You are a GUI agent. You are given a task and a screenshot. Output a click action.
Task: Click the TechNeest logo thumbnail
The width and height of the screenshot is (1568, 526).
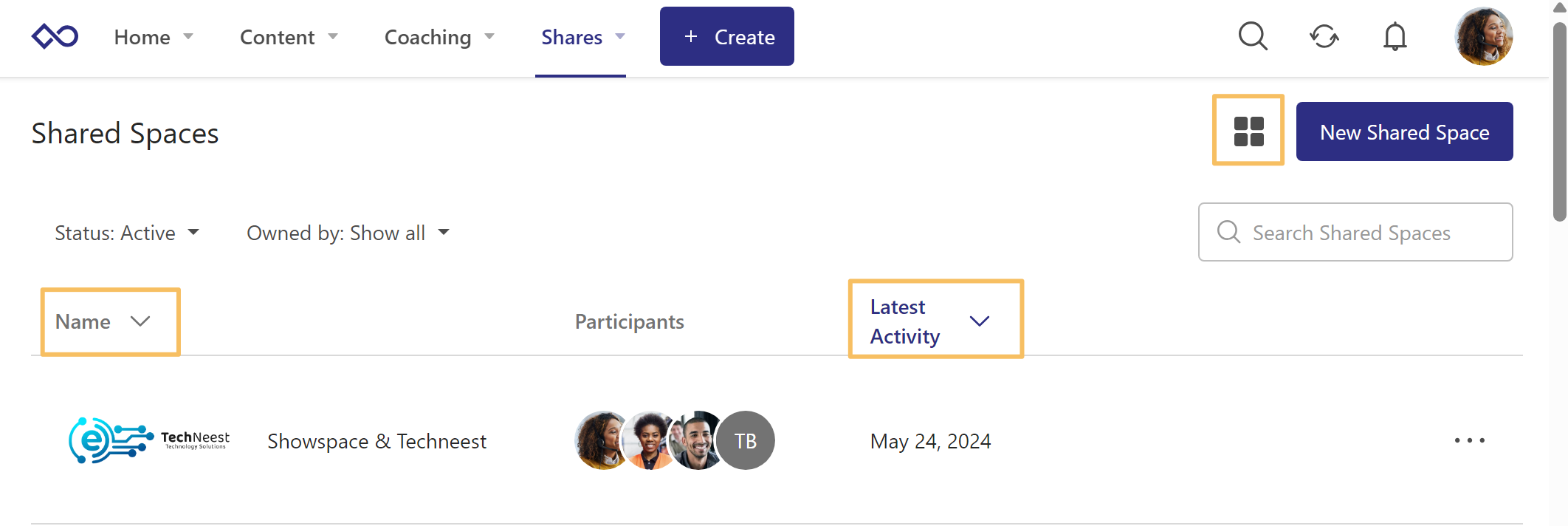(149, 440)
